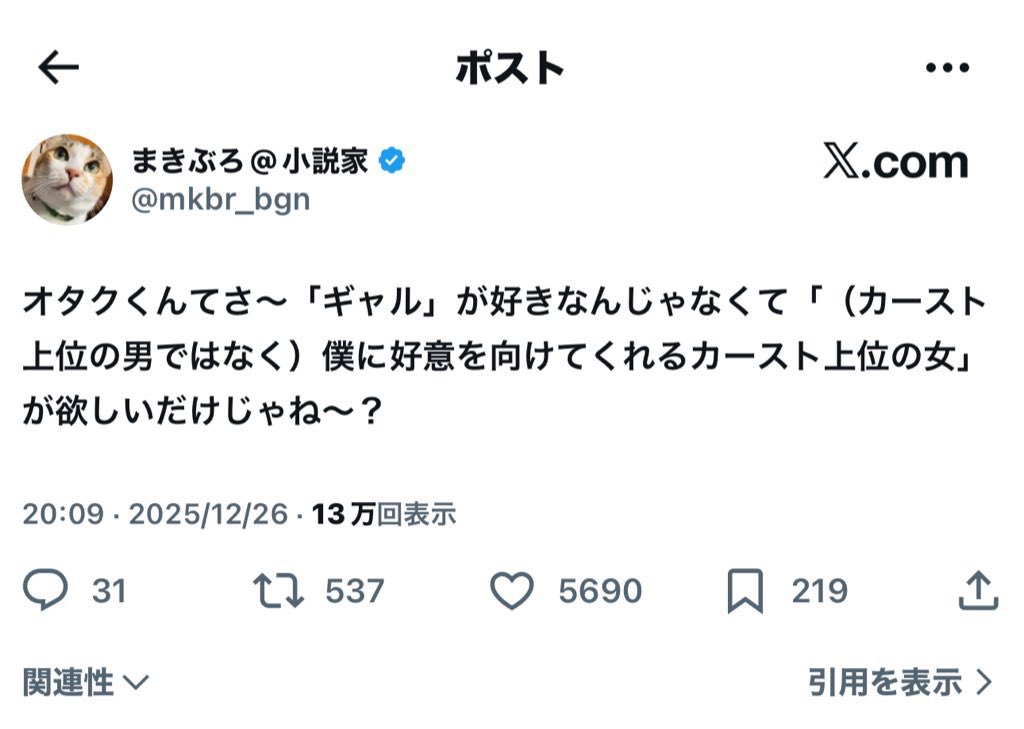Screen dimensions: 1024x729
Task: Like the post with the heart icon
Action: point(512,590)
